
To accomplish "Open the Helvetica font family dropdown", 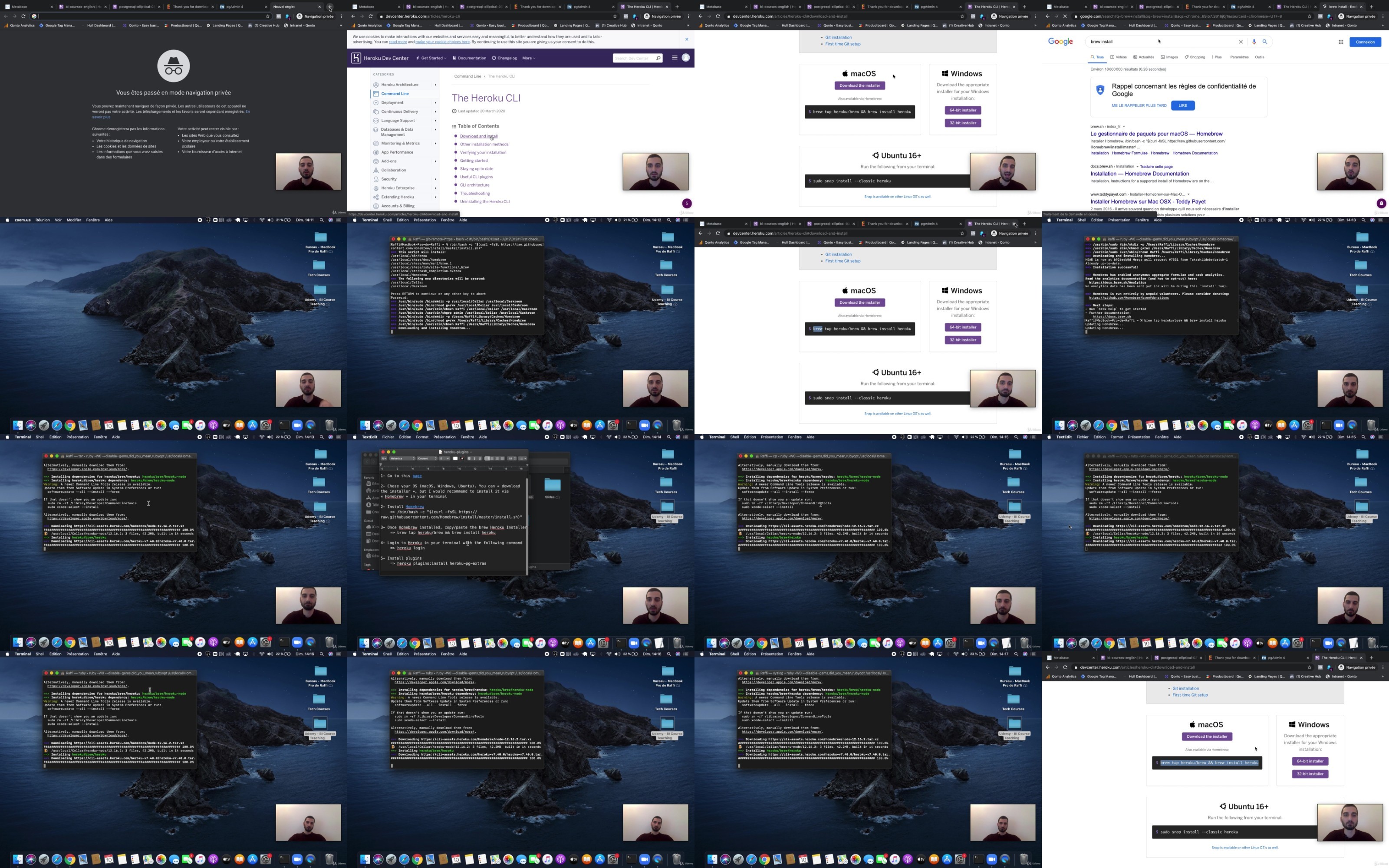I will pos(402,459).
